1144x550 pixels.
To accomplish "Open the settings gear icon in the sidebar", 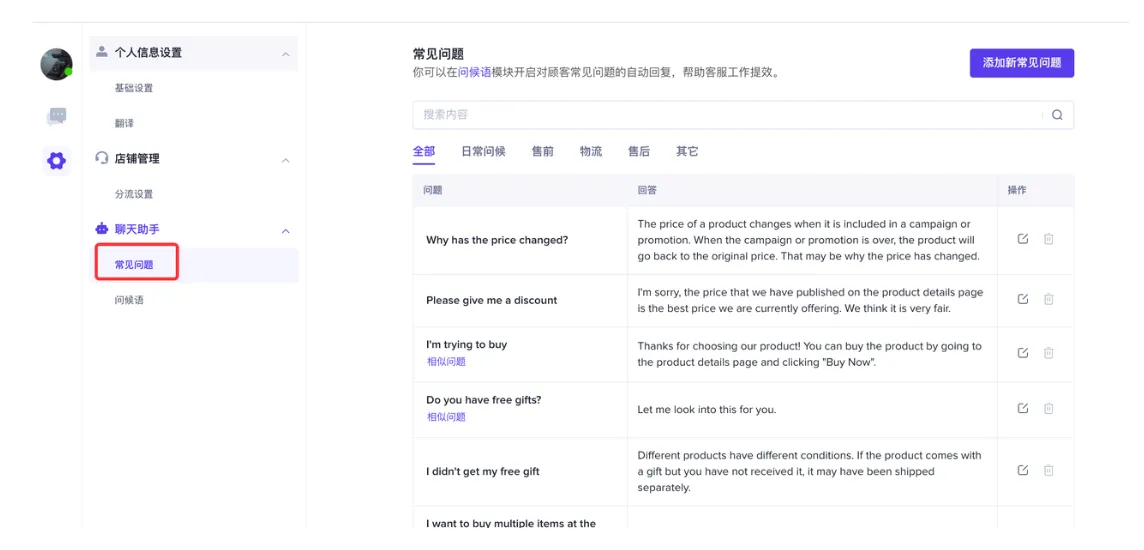I will pyautogui.click(x=56, y=160).
